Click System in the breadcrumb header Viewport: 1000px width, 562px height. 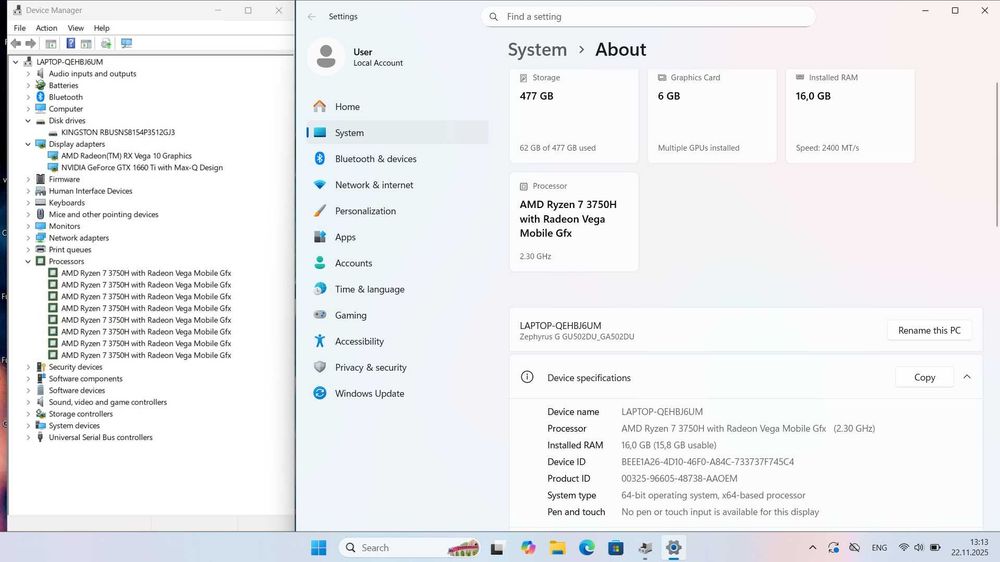[537, 50]
